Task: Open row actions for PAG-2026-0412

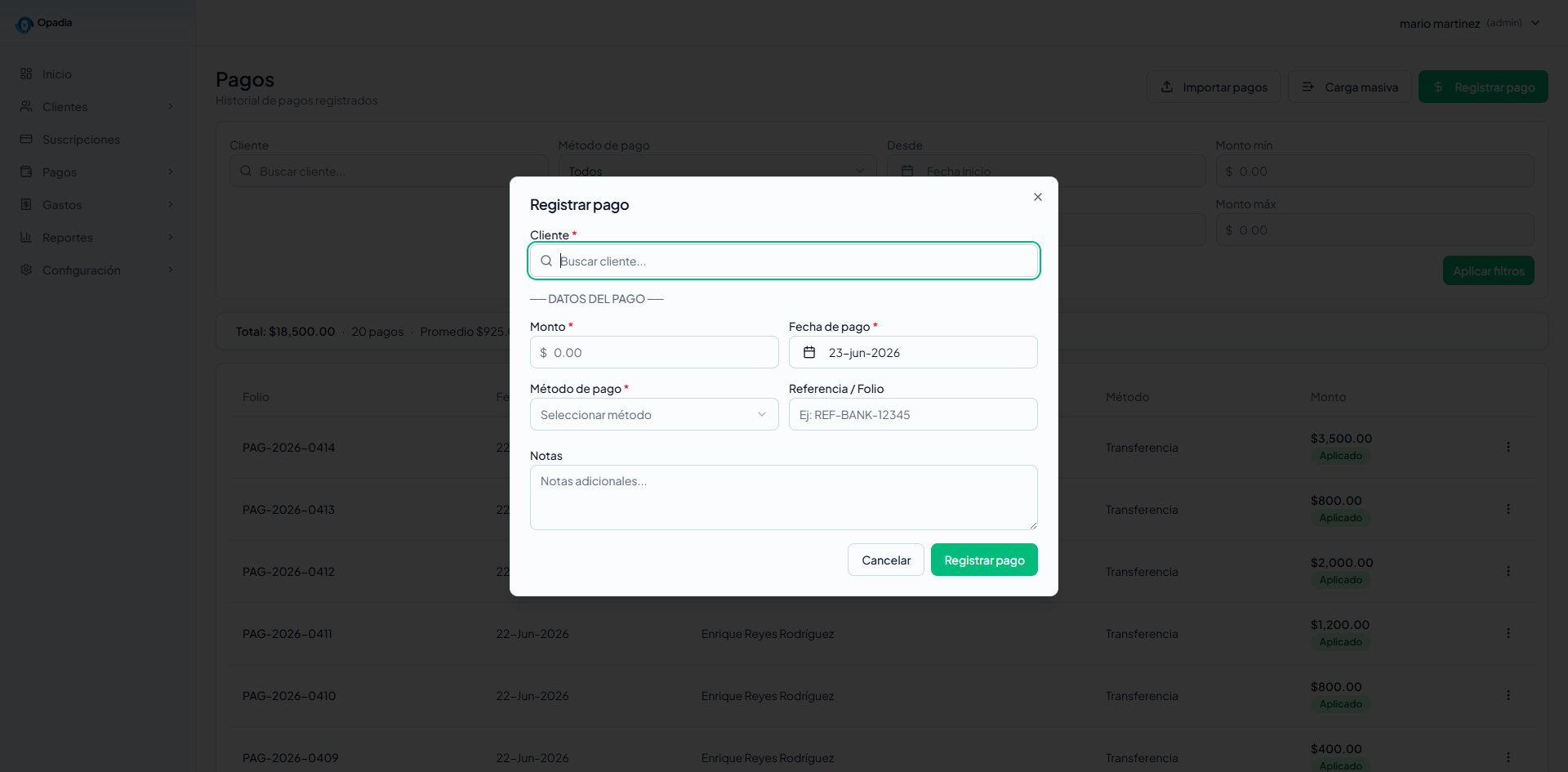Action: 1508,571
